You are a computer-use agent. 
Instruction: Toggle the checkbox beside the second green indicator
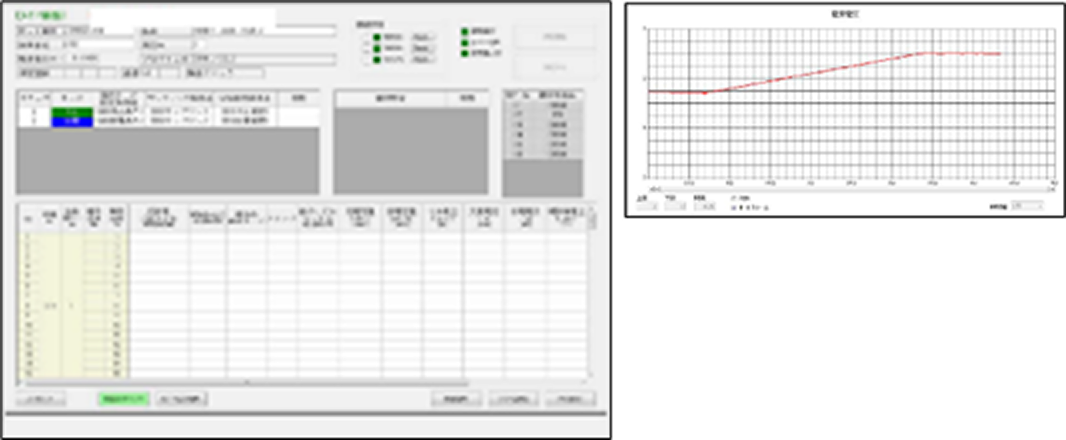[365, 49]
